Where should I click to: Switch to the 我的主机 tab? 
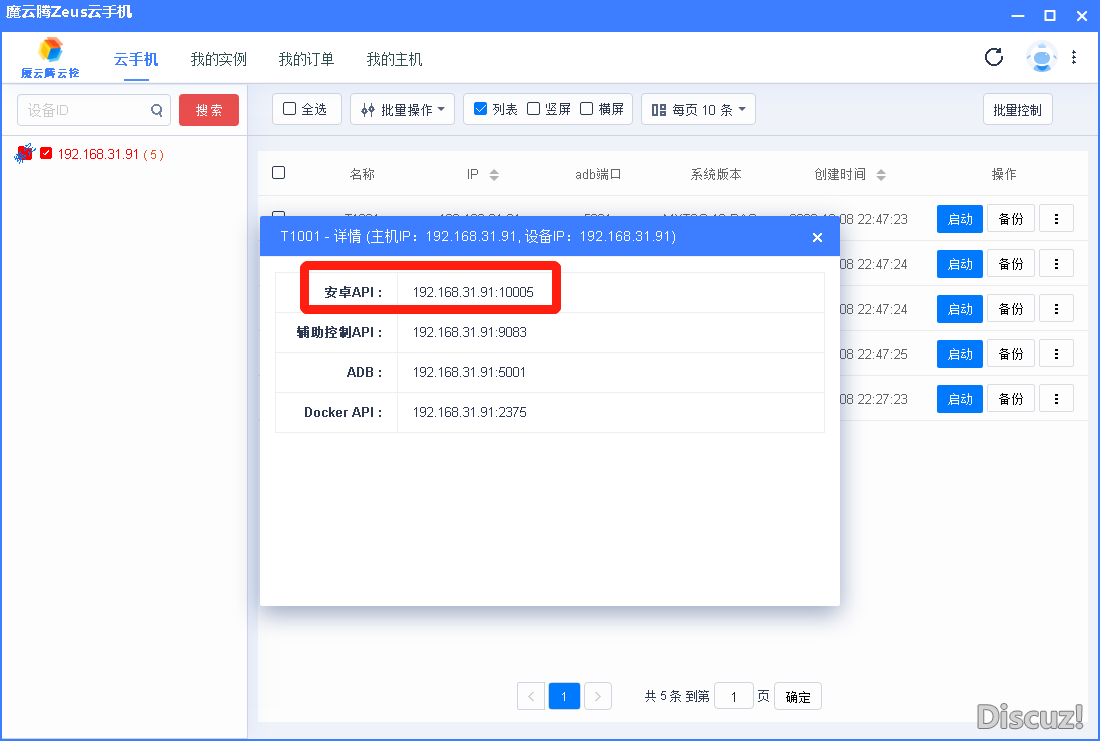395,59
